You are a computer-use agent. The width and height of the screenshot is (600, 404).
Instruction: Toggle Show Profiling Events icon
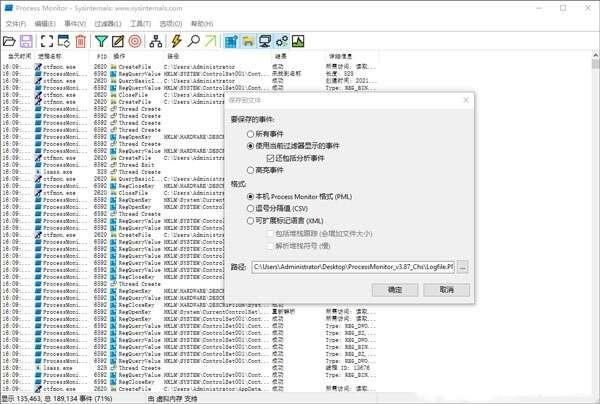298,41
